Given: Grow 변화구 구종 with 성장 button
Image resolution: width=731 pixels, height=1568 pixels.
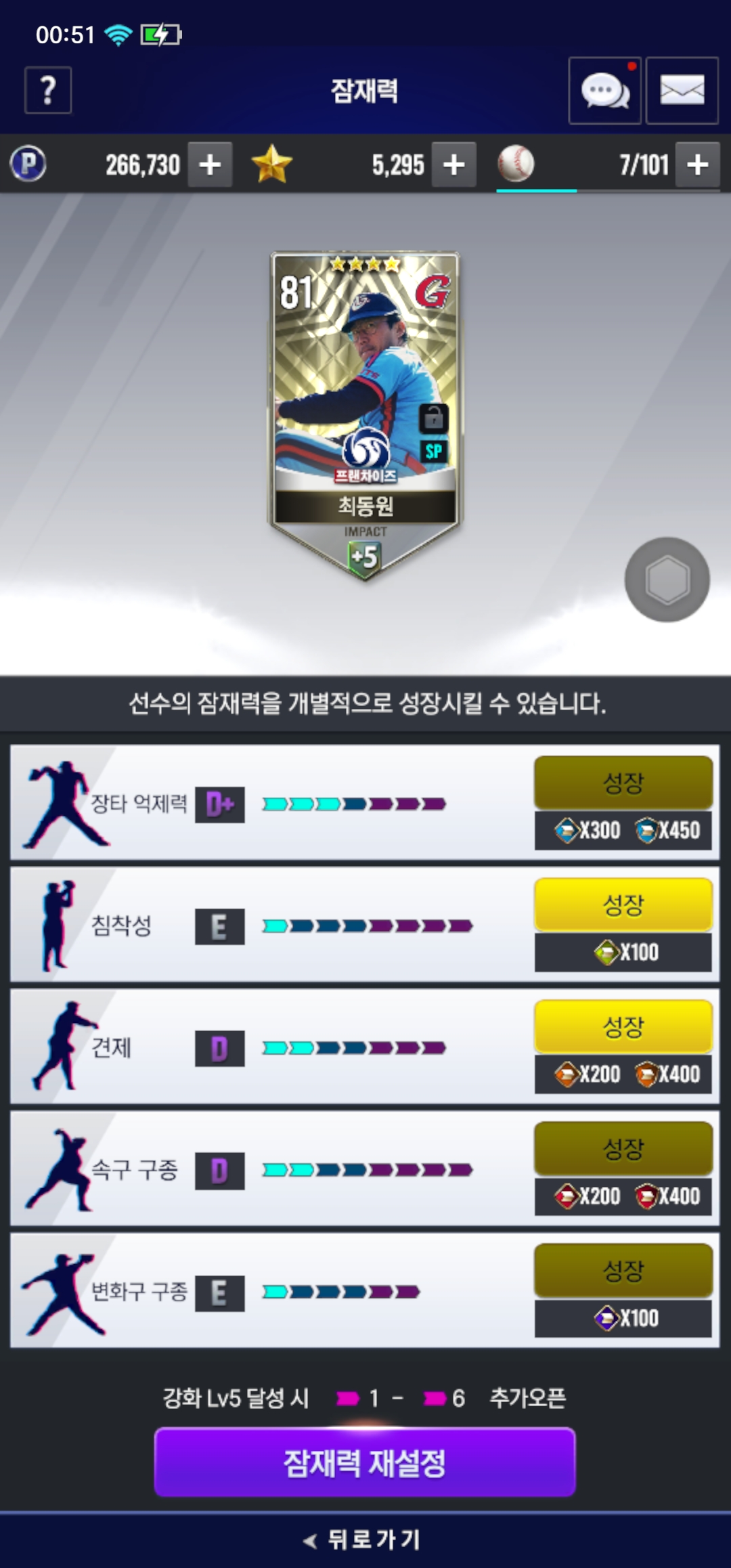Looking at the screenshot, I should coord(623,1270).
